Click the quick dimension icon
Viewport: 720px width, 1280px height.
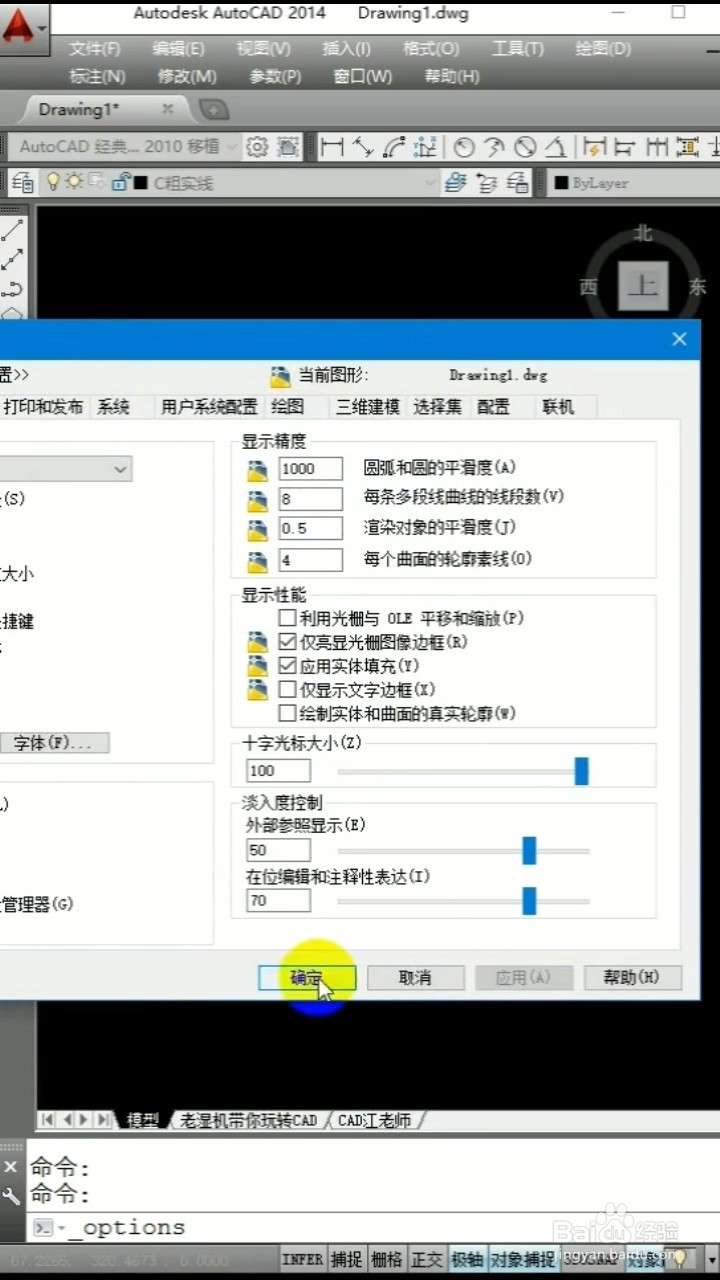[x=595, y=148]
